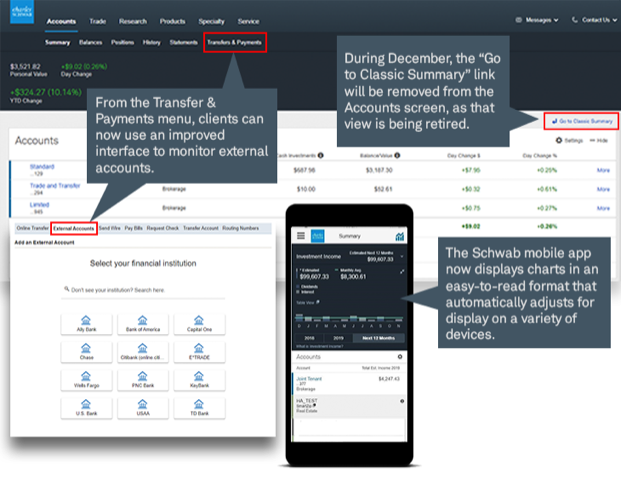Open the Trade and Transfer account link
Screen dimensions: 621x480
point(55,186)
